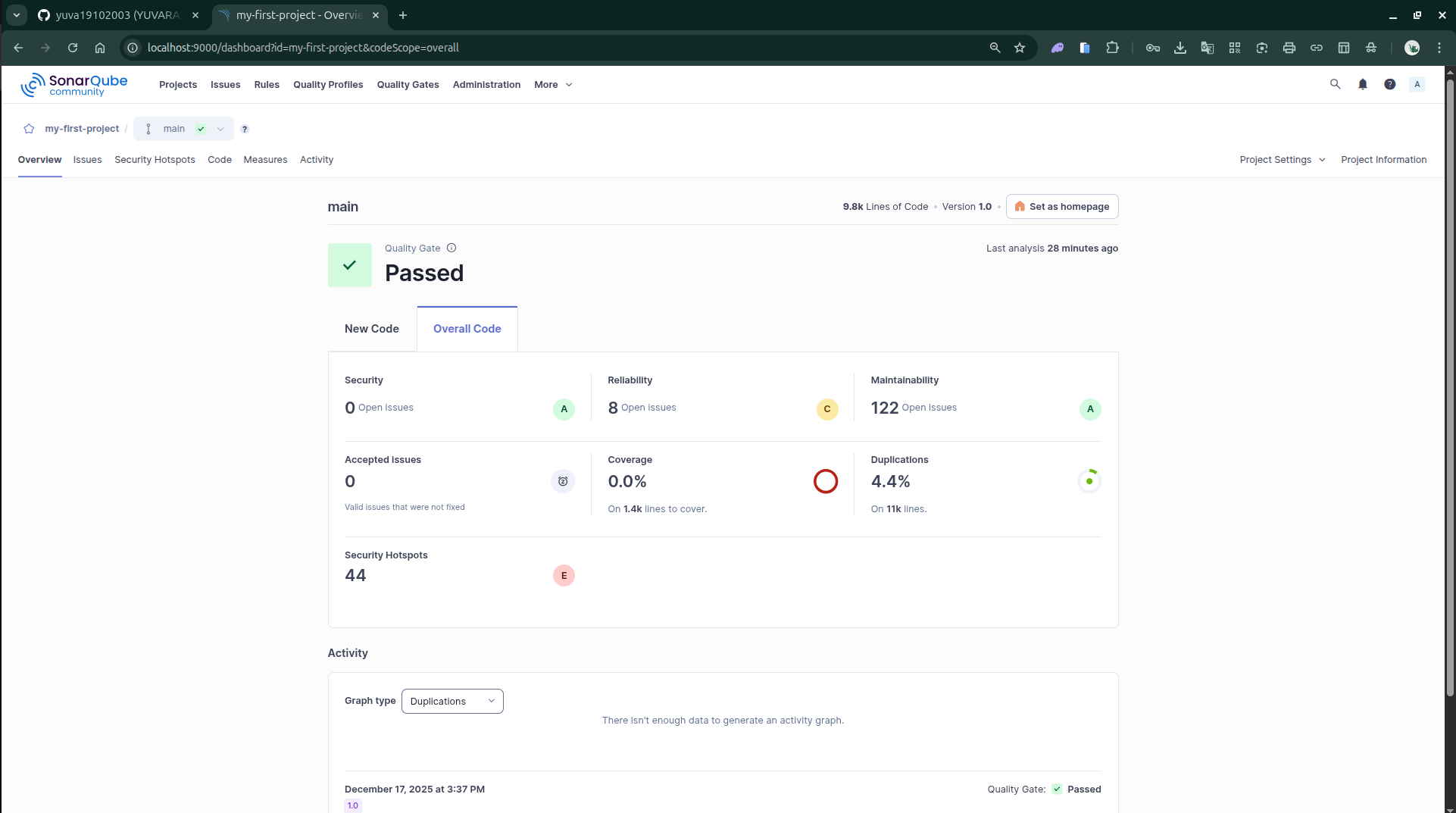Open the help question mark icon

(x=1390, y=84)
